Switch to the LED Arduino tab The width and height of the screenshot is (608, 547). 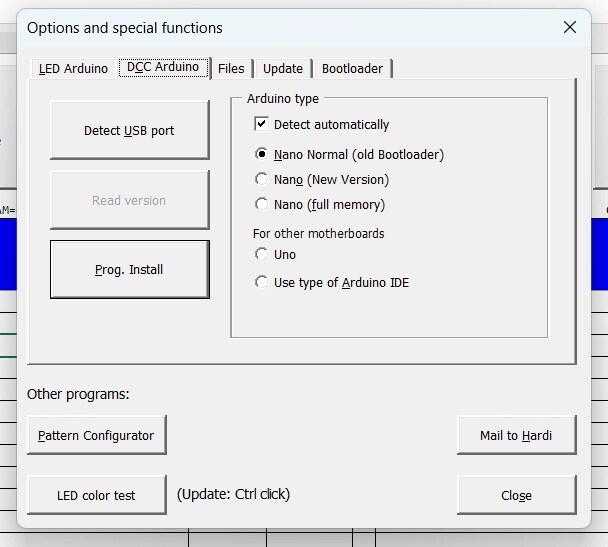(73, 69)
